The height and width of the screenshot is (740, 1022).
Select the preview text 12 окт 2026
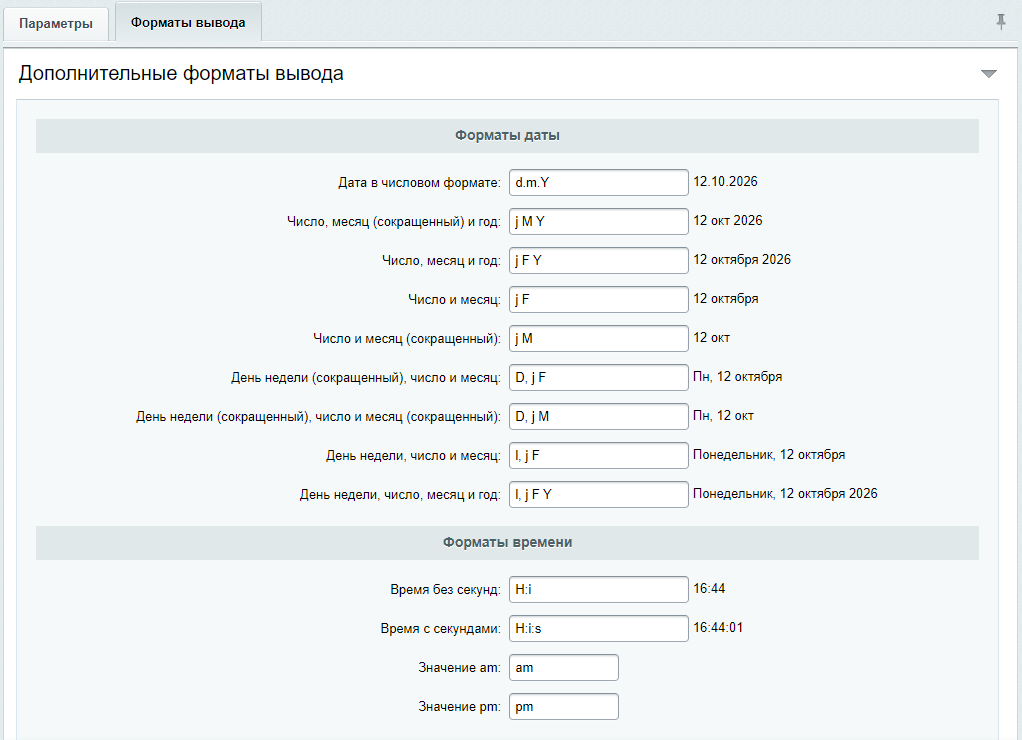[727, 221]
